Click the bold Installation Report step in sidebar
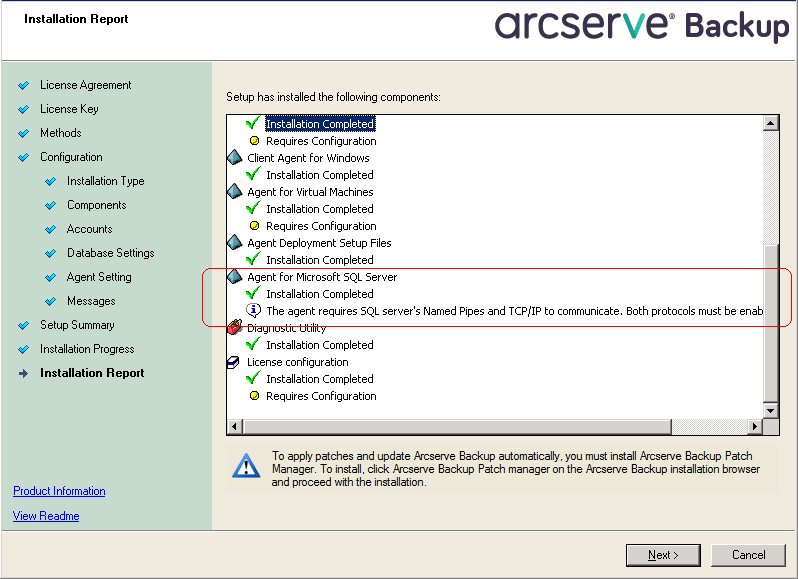 click(92, 373)
